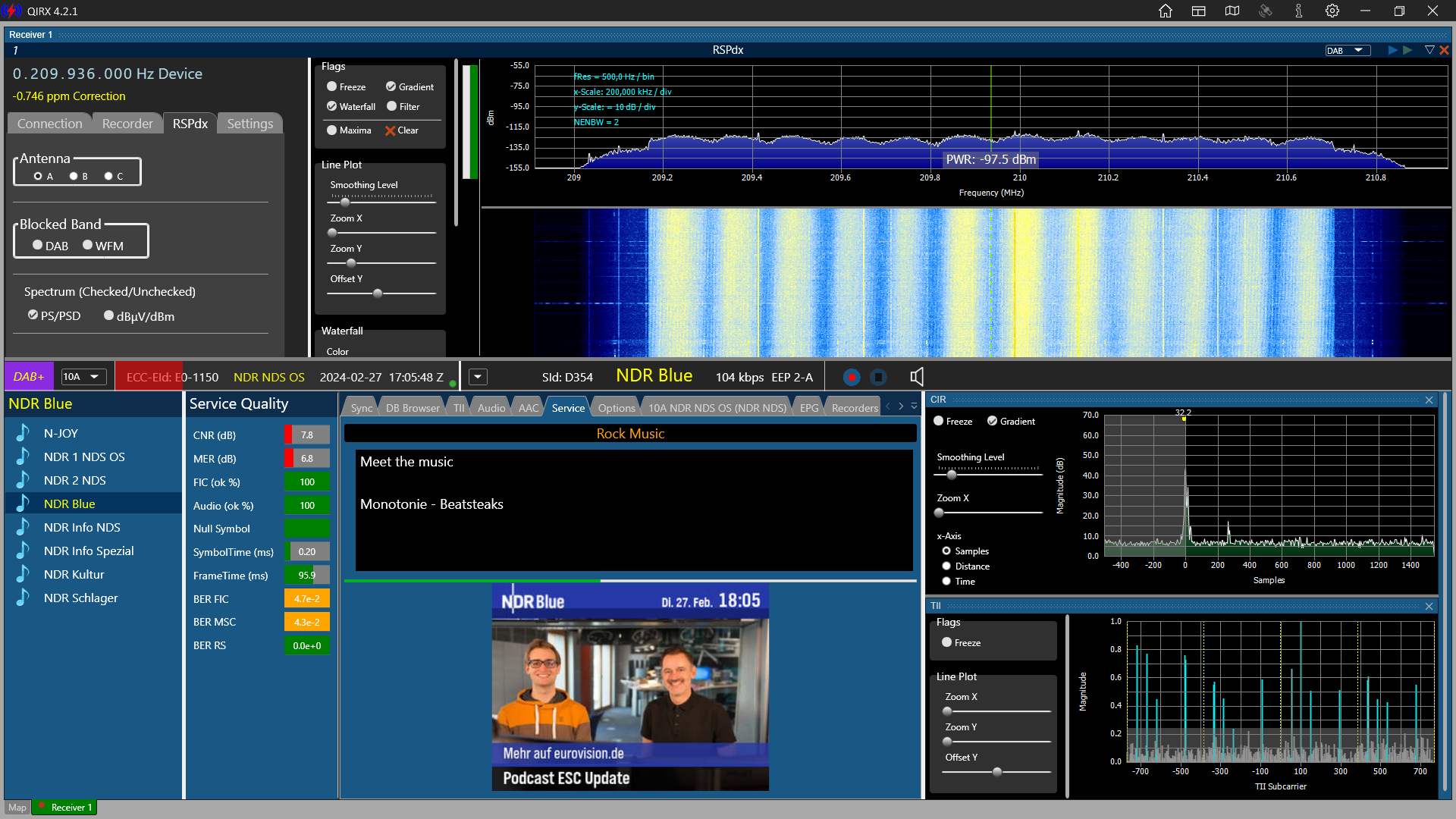Mute audio with the speaker icon
This screenshot has width=1456, height=819.
click(x=917, y=377)
